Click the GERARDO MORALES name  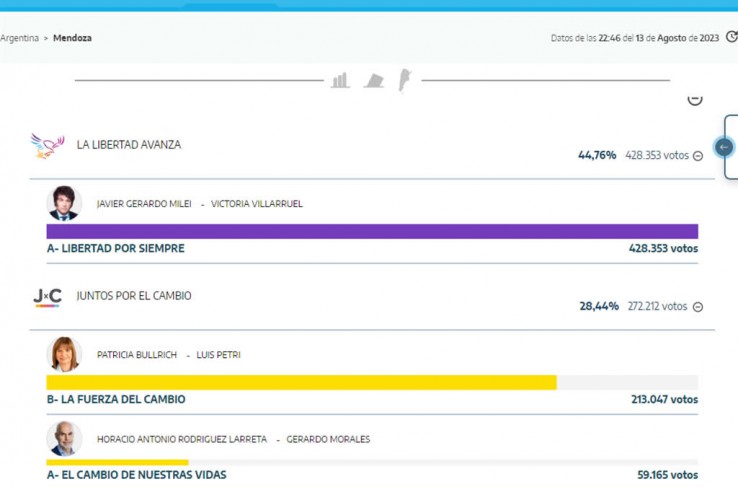(x=328, y=439)
